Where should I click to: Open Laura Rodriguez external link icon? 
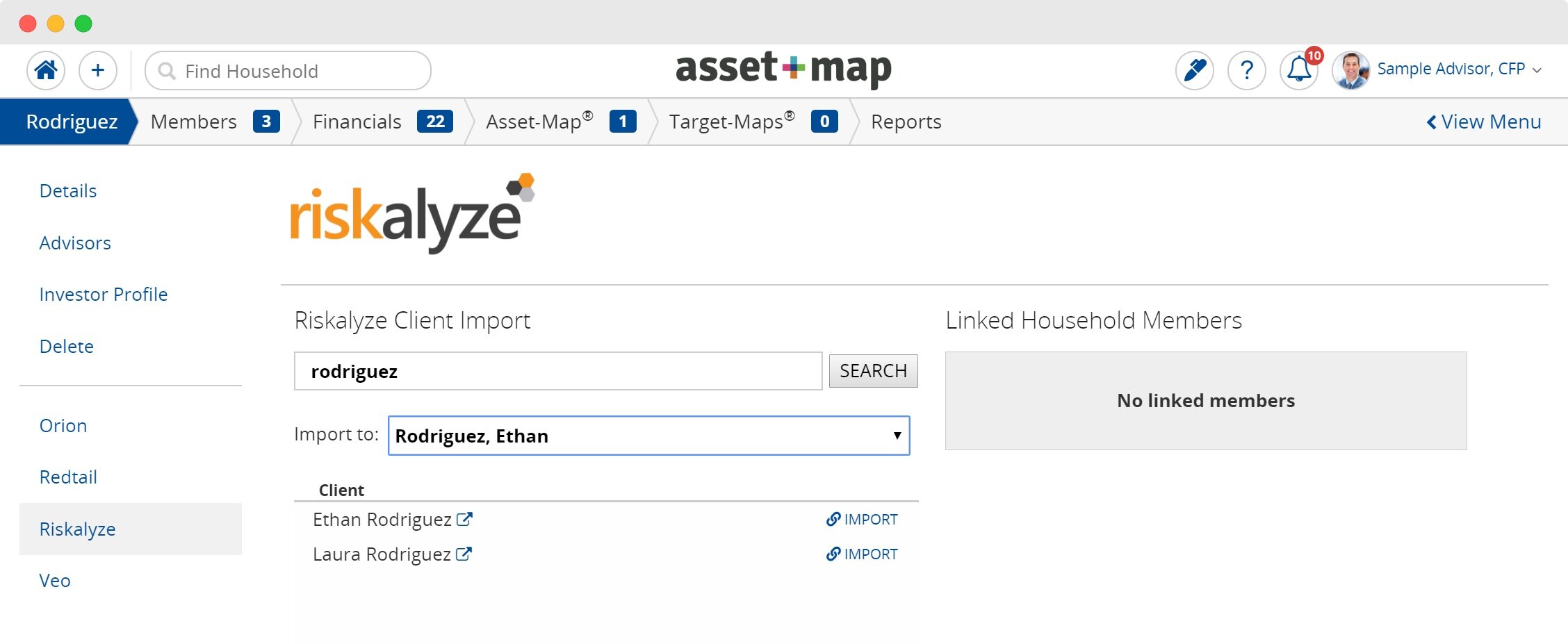coord(464,554)
